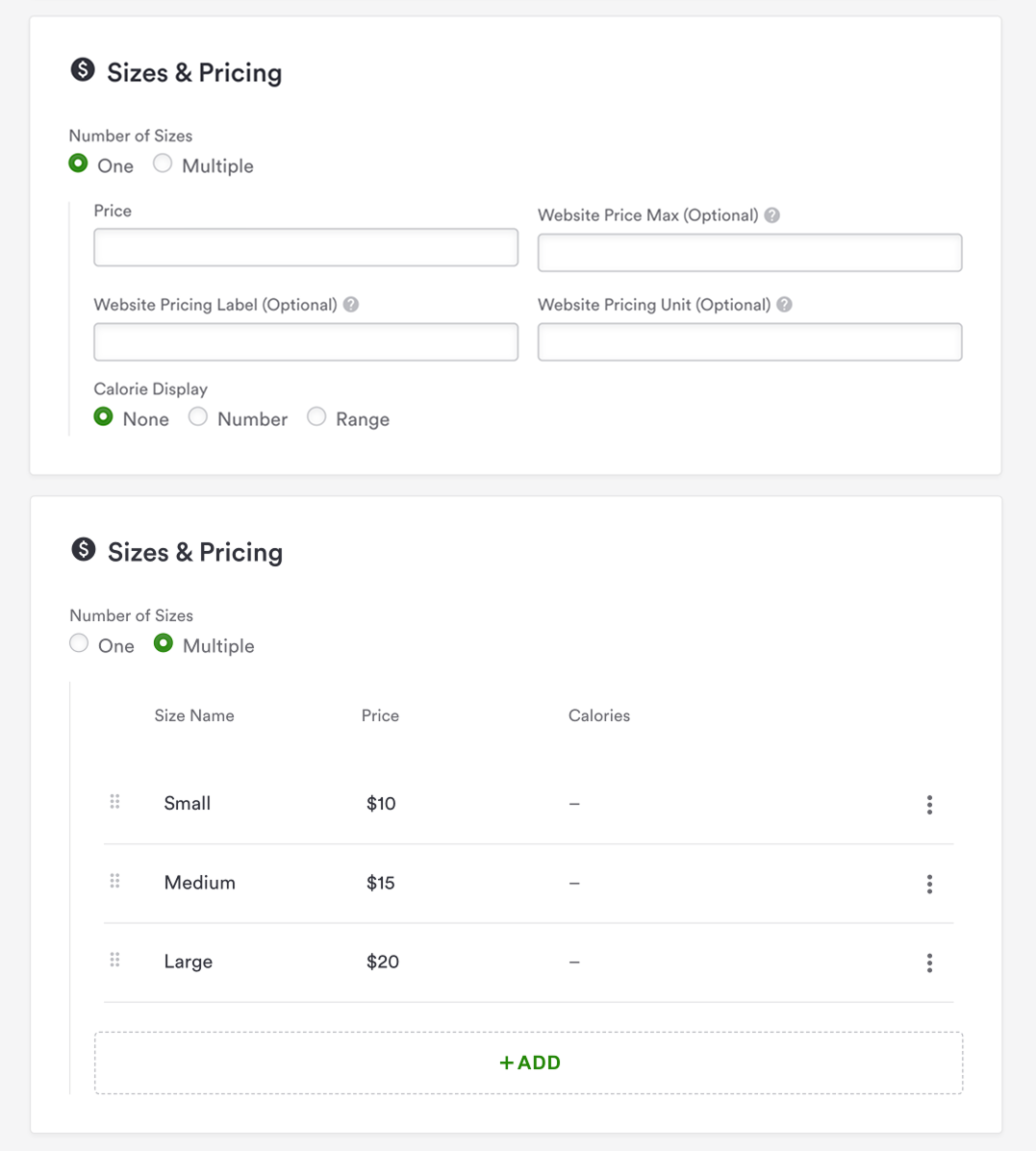Click the $20 price of Large
Viewport: 1036px width, 1151px height.
[383, 962]
